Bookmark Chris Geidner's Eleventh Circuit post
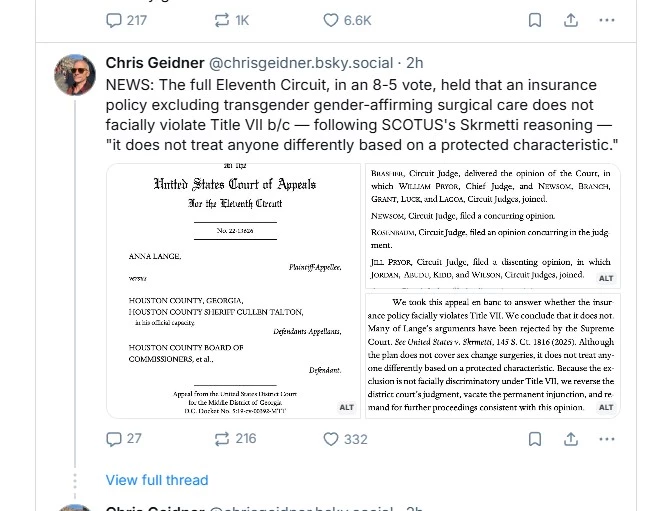660x511 pixels. (x=535, y=439)
